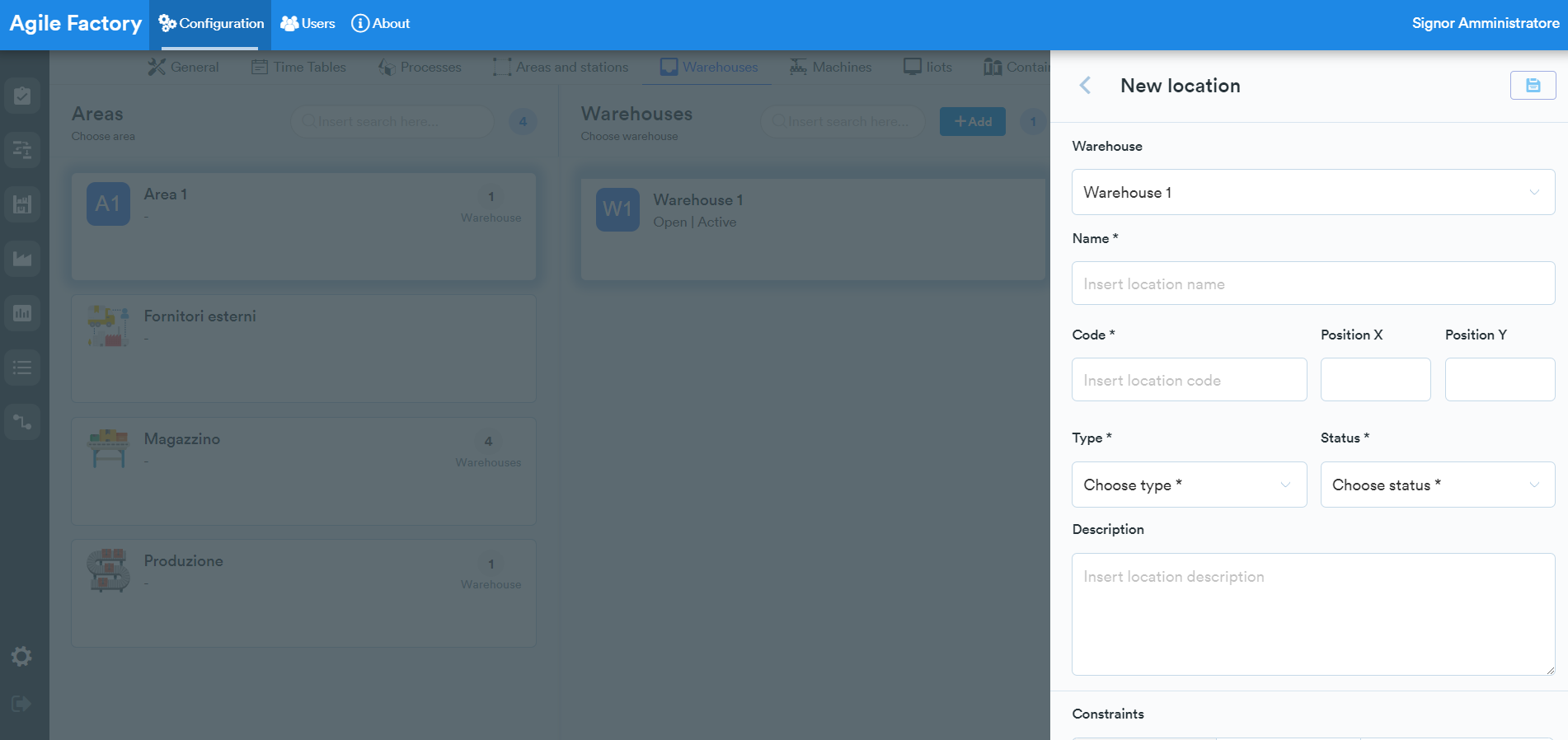Open the clipboard checklist icon in sidebar
The image size is (1568, 740).
(22, 96)
